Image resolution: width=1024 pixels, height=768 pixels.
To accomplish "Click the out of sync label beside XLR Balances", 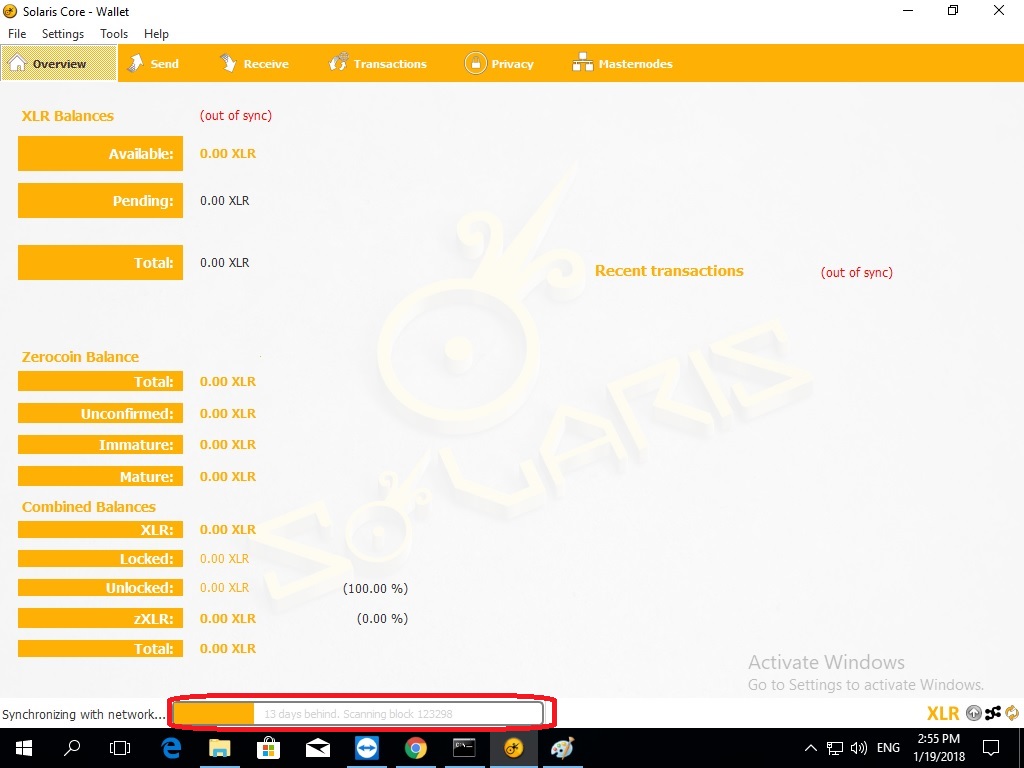I will (236, 116).
